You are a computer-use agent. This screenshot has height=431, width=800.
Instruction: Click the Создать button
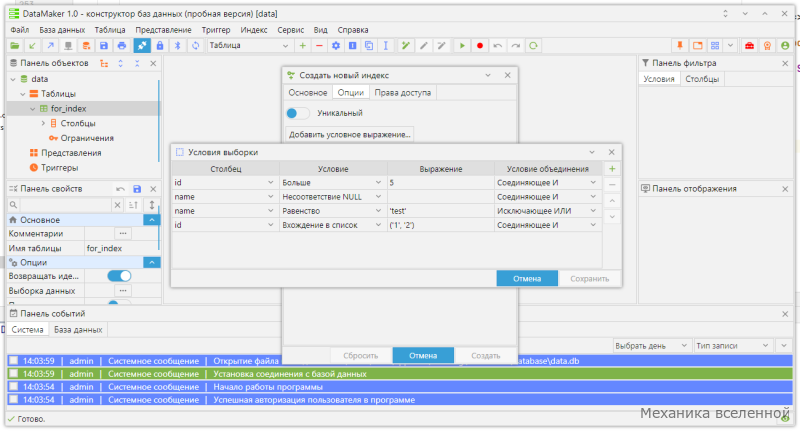[485, 356]
